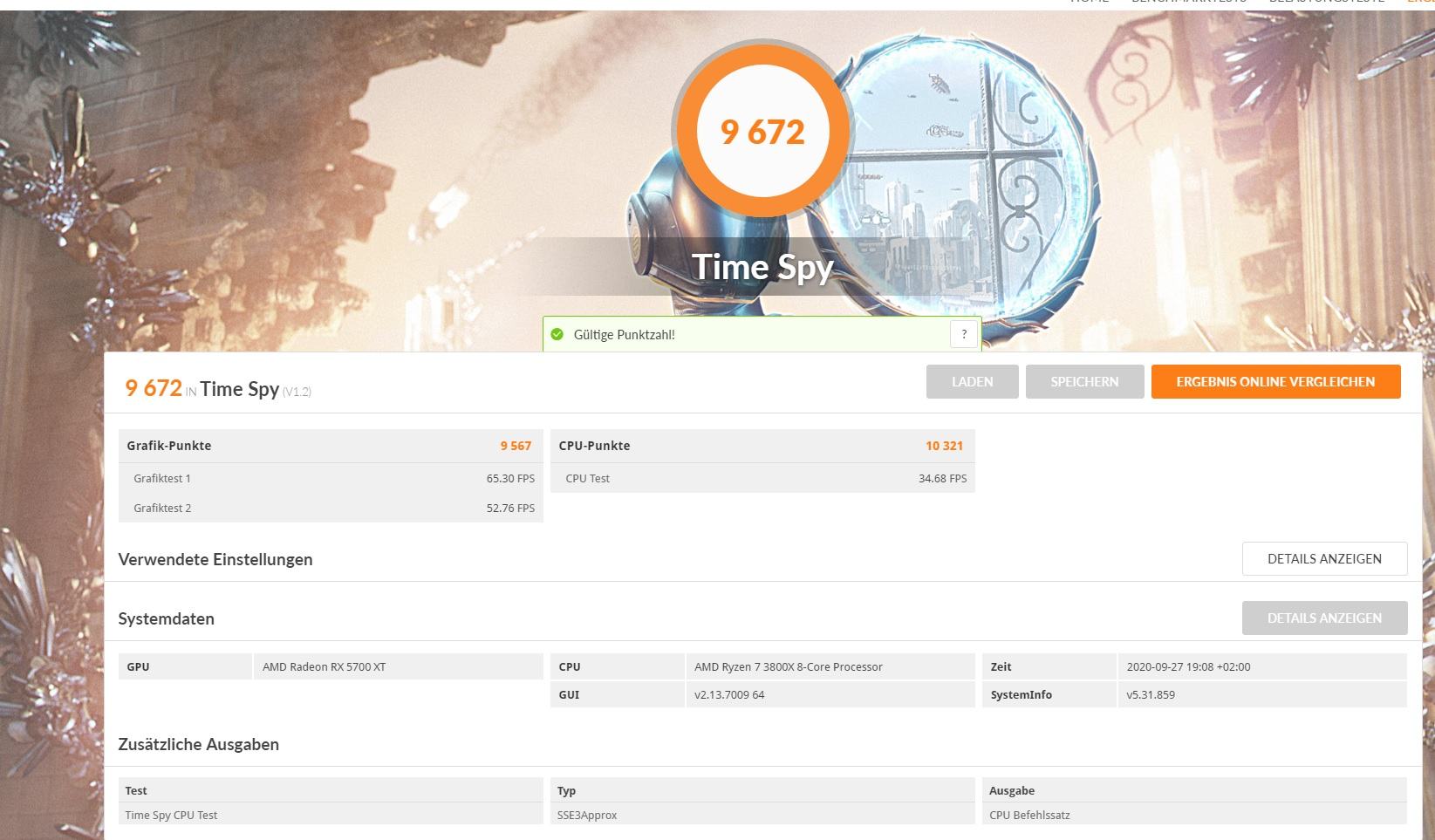Viewport: 1435px width, 840px height.
Task: Click the "65.30 FPS" value
Action: pos(510,478)
